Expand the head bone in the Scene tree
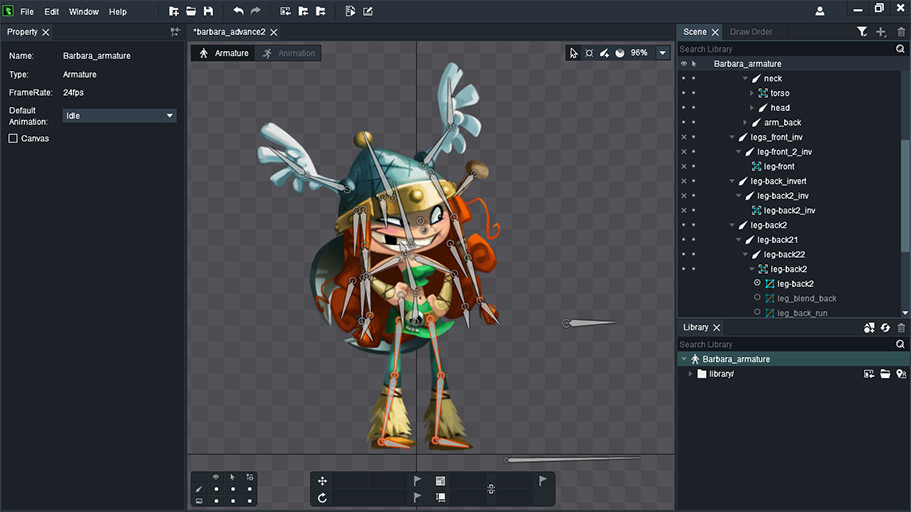 coord(752,108)
